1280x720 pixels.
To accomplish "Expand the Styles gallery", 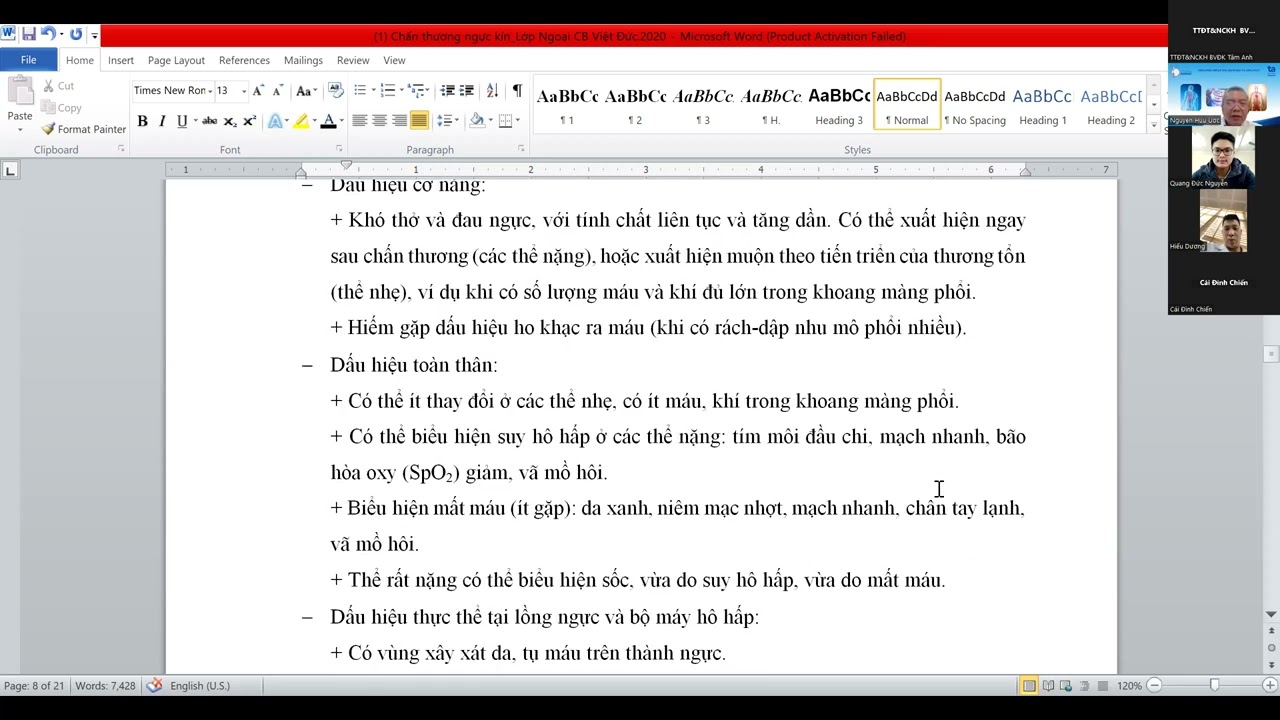I will (x=1154, y=127).
